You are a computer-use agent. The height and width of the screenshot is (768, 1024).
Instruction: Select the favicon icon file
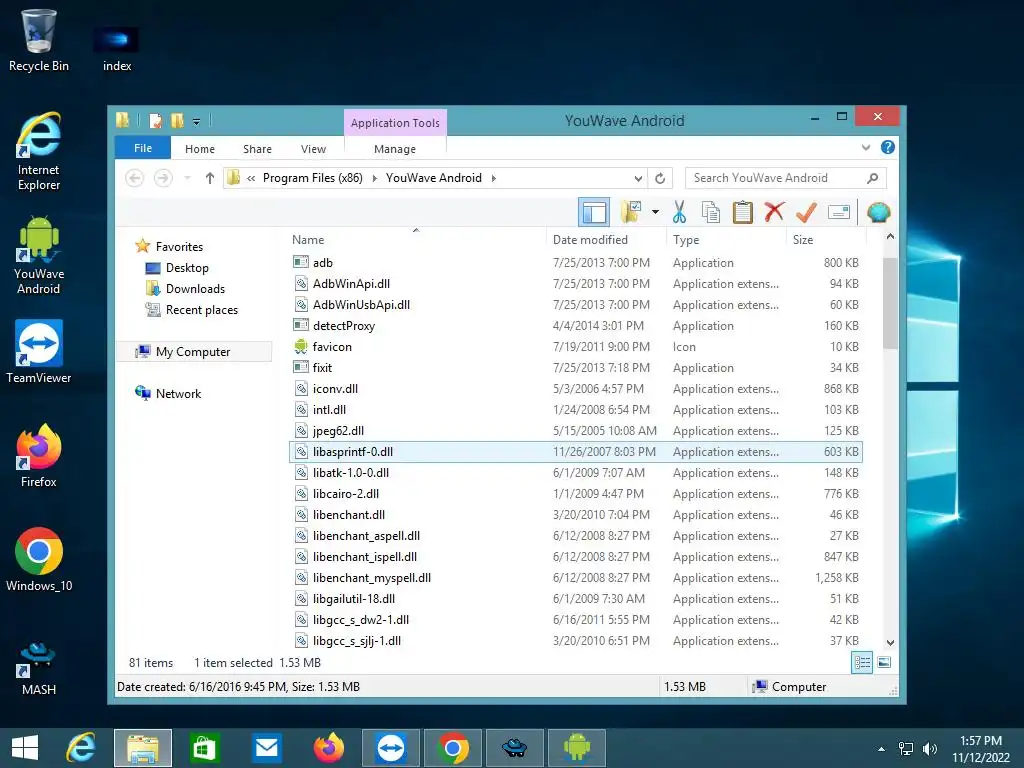pos(575,347)
